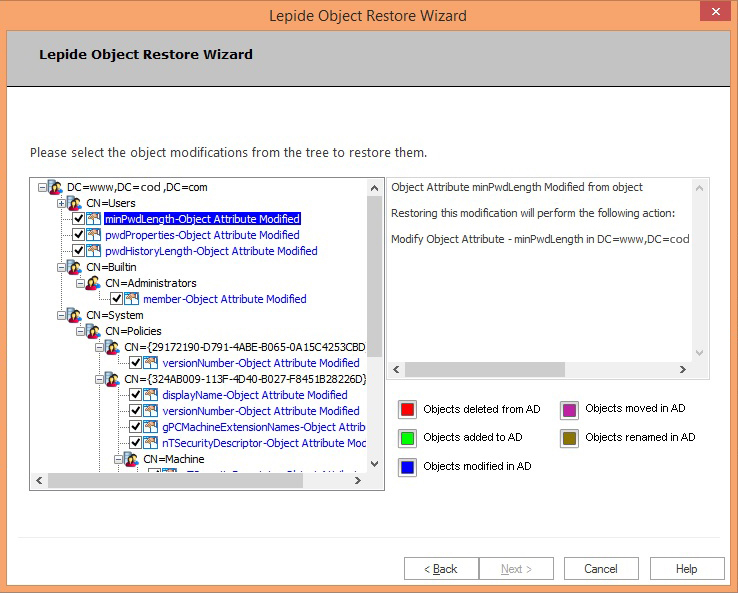Select member-Object Attribute Modified row
Image resolution: width=738 pixels, height=593 pixels.
[x=225, y=299]
